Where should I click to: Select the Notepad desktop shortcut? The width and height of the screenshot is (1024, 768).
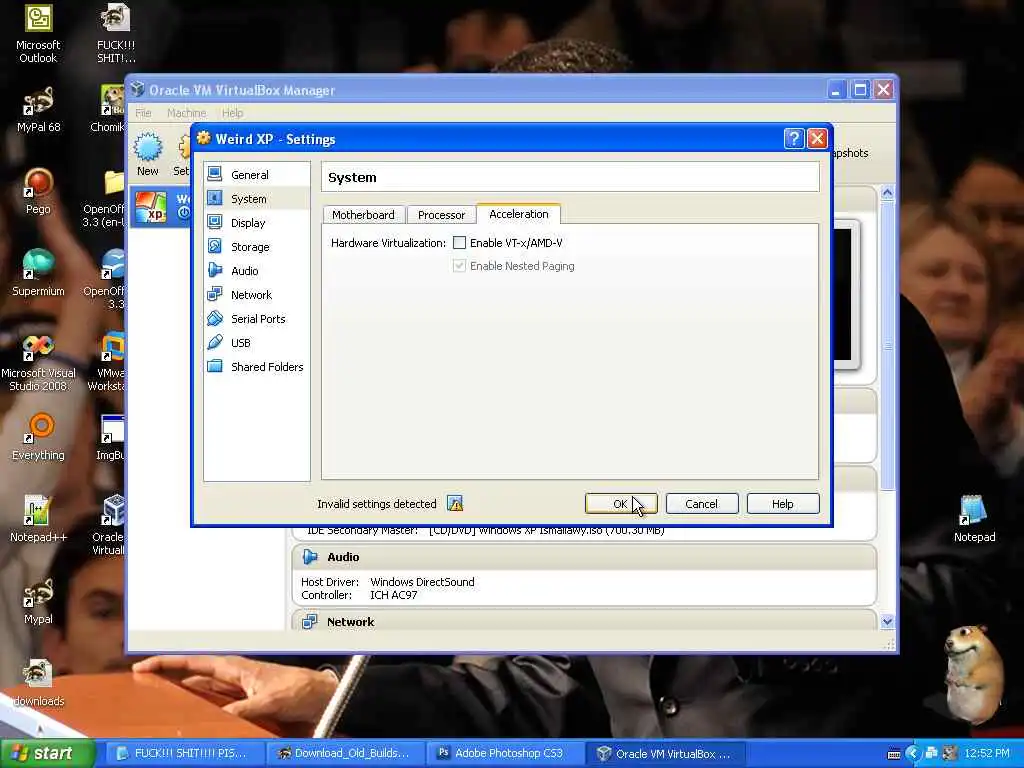point(974,520)
